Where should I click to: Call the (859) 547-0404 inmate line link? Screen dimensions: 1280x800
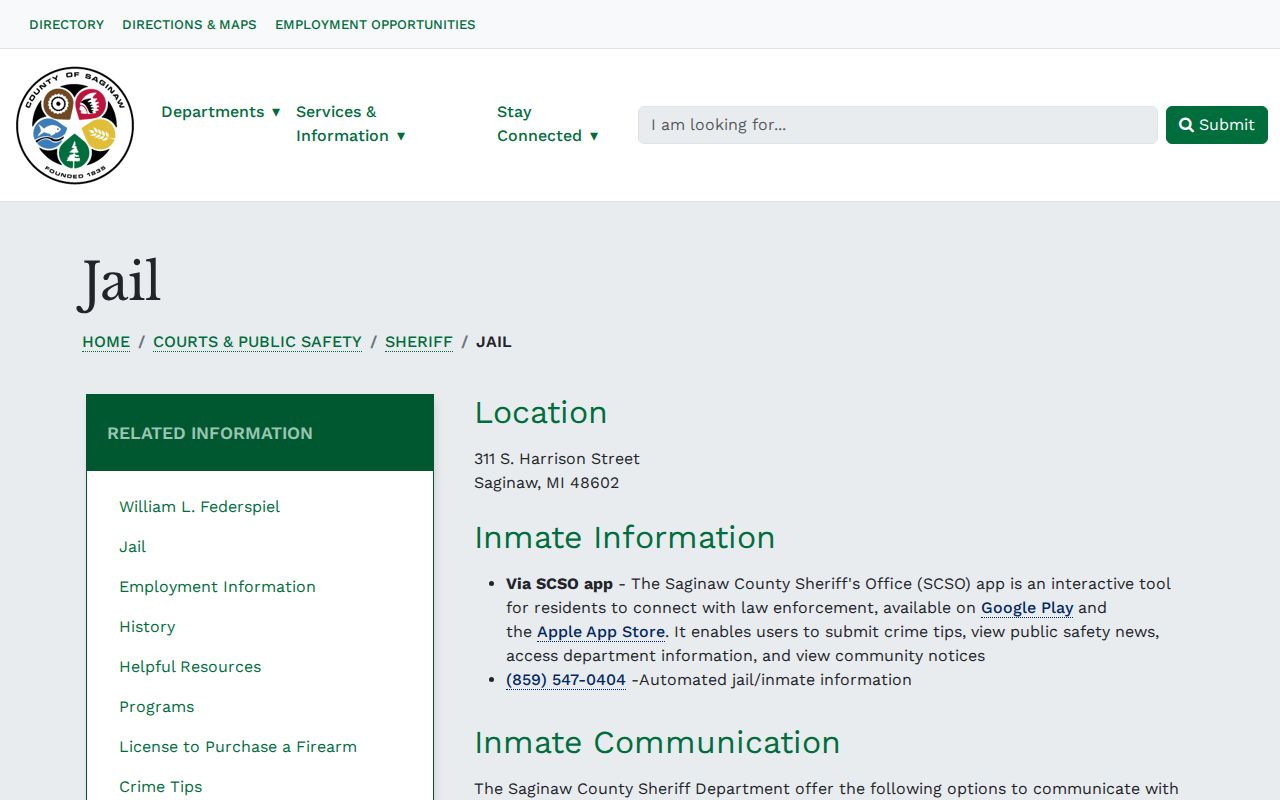[566, 680]
